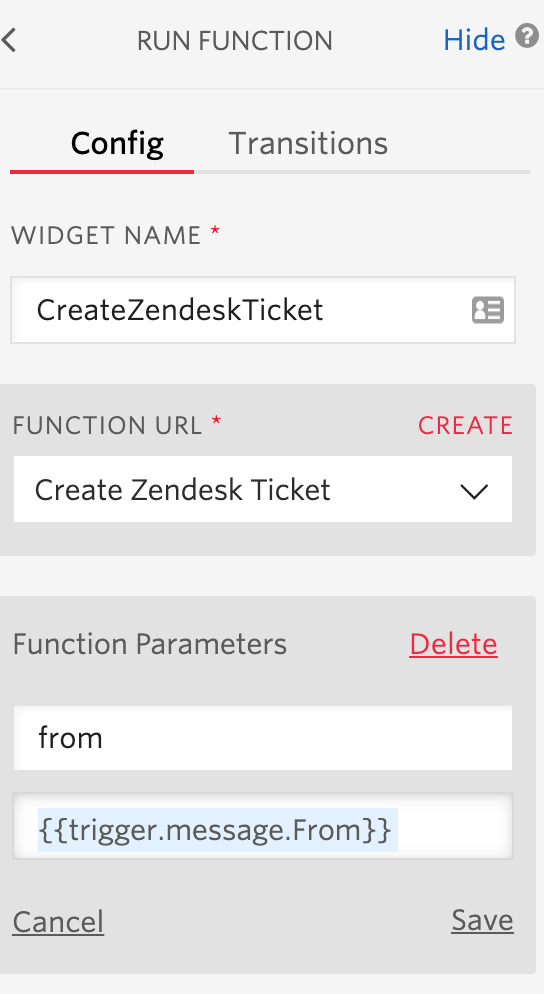Click the contact card icon in widget name field
Image resolution: width=544 pixels, height=994 pixels.
click(488, 311)
